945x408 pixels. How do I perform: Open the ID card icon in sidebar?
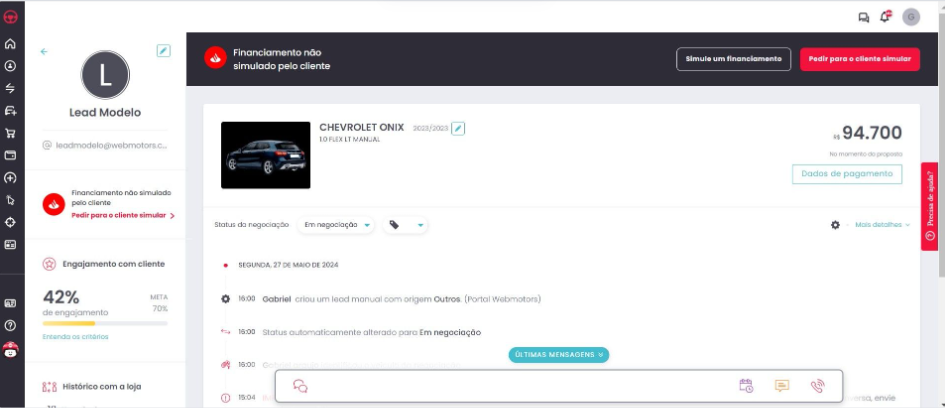tap(10, 245)
